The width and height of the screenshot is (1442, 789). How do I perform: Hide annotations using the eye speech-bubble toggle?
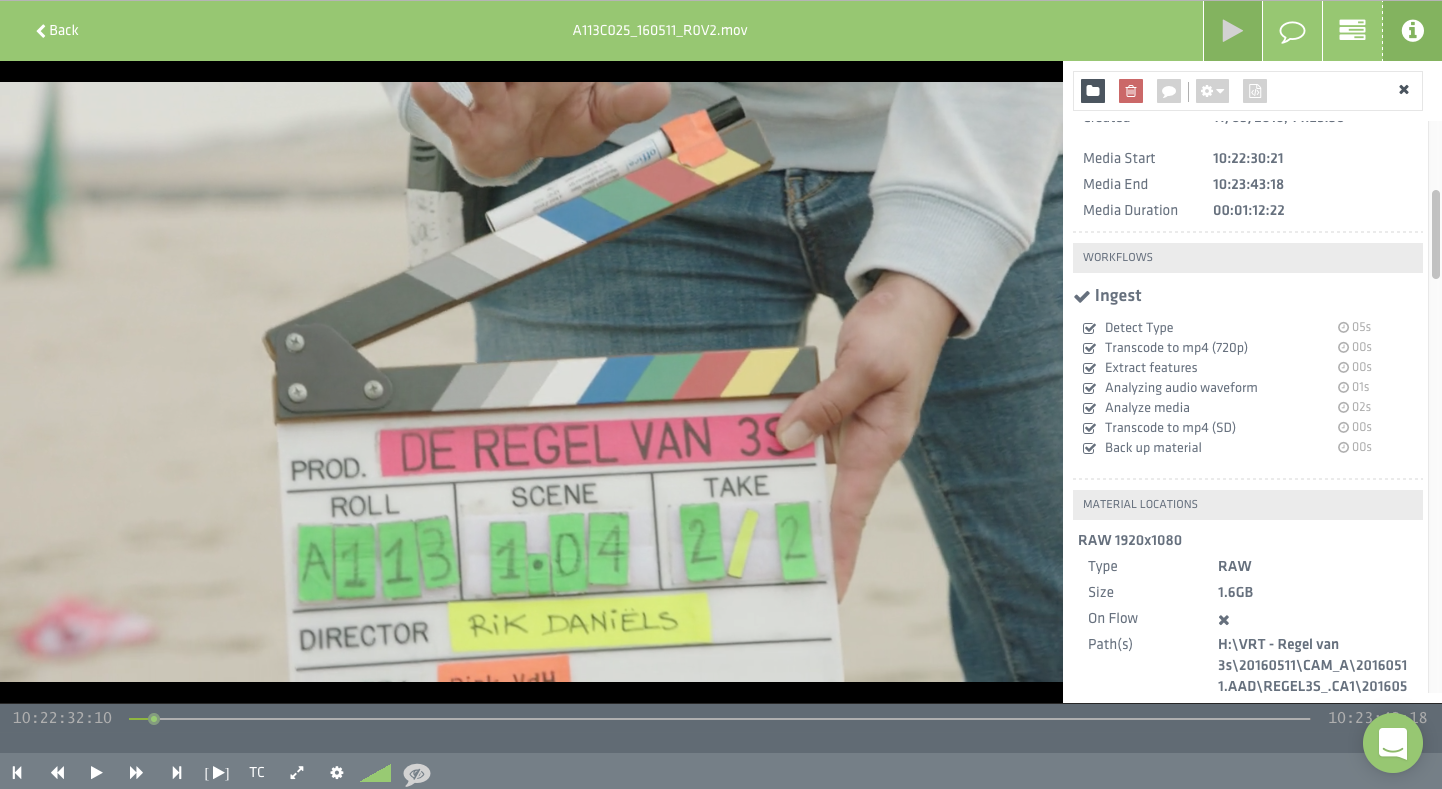click(x=417, y=773)
